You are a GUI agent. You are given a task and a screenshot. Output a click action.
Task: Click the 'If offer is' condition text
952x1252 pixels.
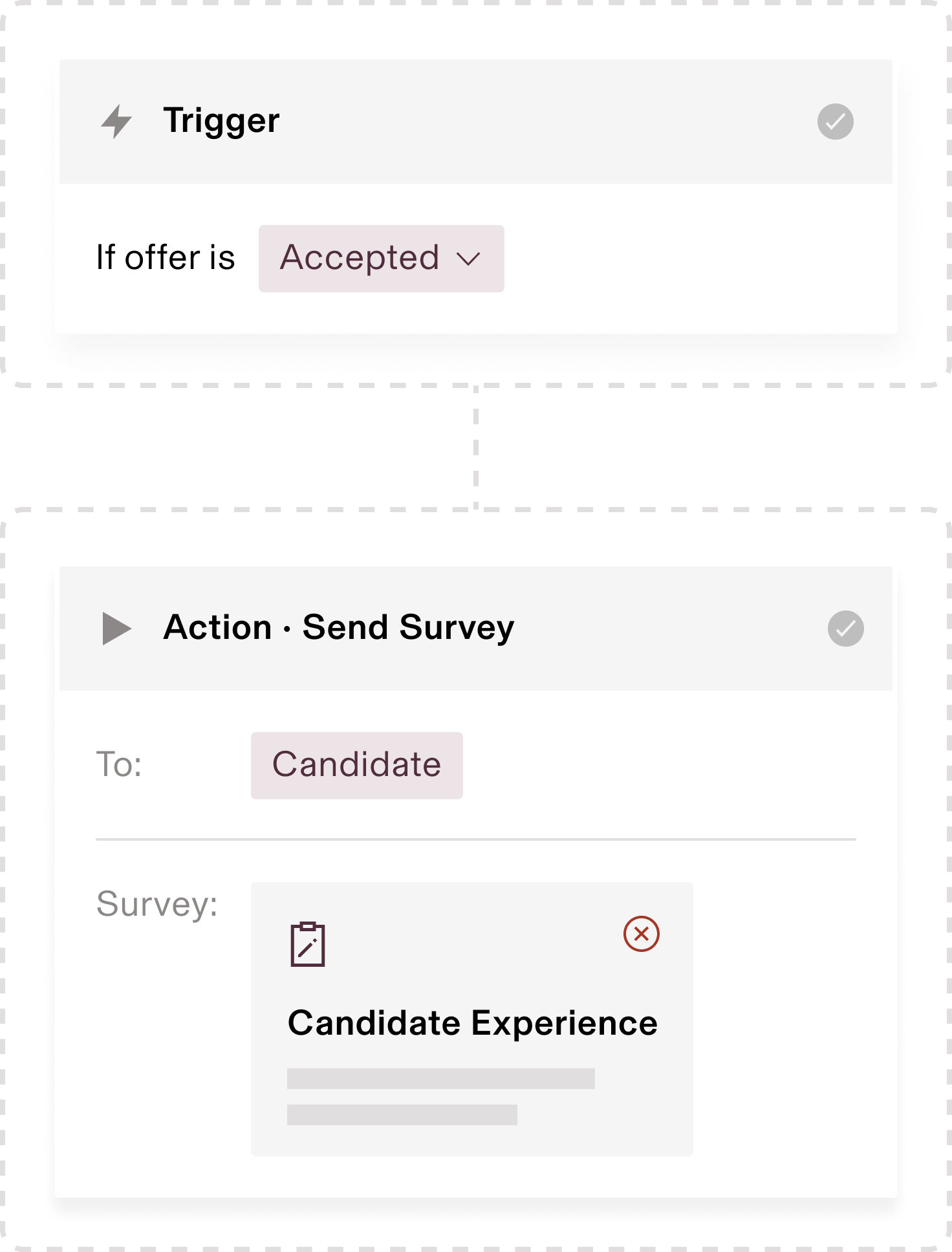click(165, 258)
